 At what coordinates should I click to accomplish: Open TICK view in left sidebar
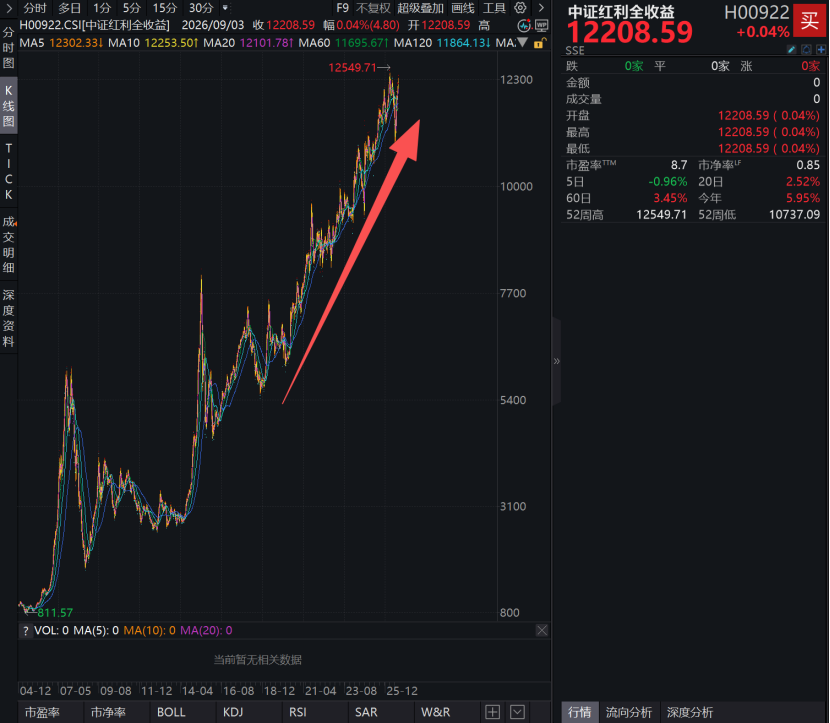pyautogui.click(x=8, y=171)
